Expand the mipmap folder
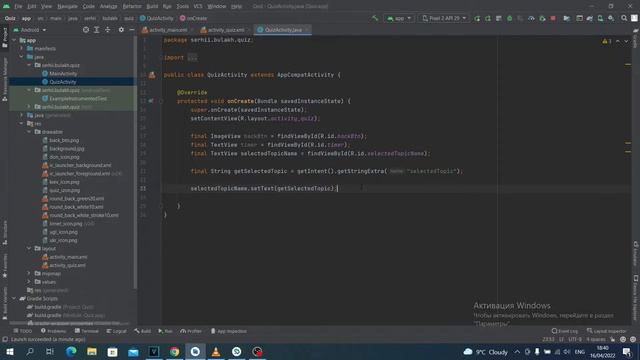This screenshot has width=640, height=360. point(29,273)
